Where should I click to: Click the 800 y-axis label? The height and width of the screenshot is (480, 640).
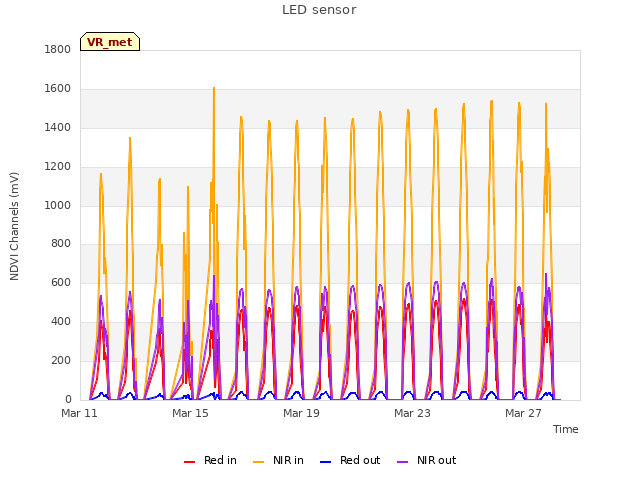tap(61, 244)
